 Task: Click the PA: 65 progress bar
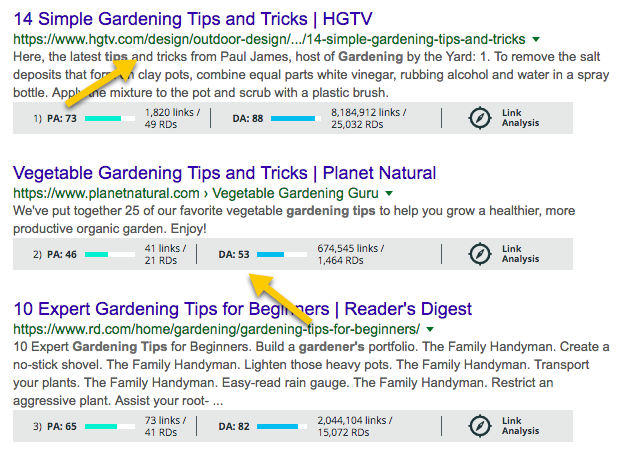(x=110, y=425)
